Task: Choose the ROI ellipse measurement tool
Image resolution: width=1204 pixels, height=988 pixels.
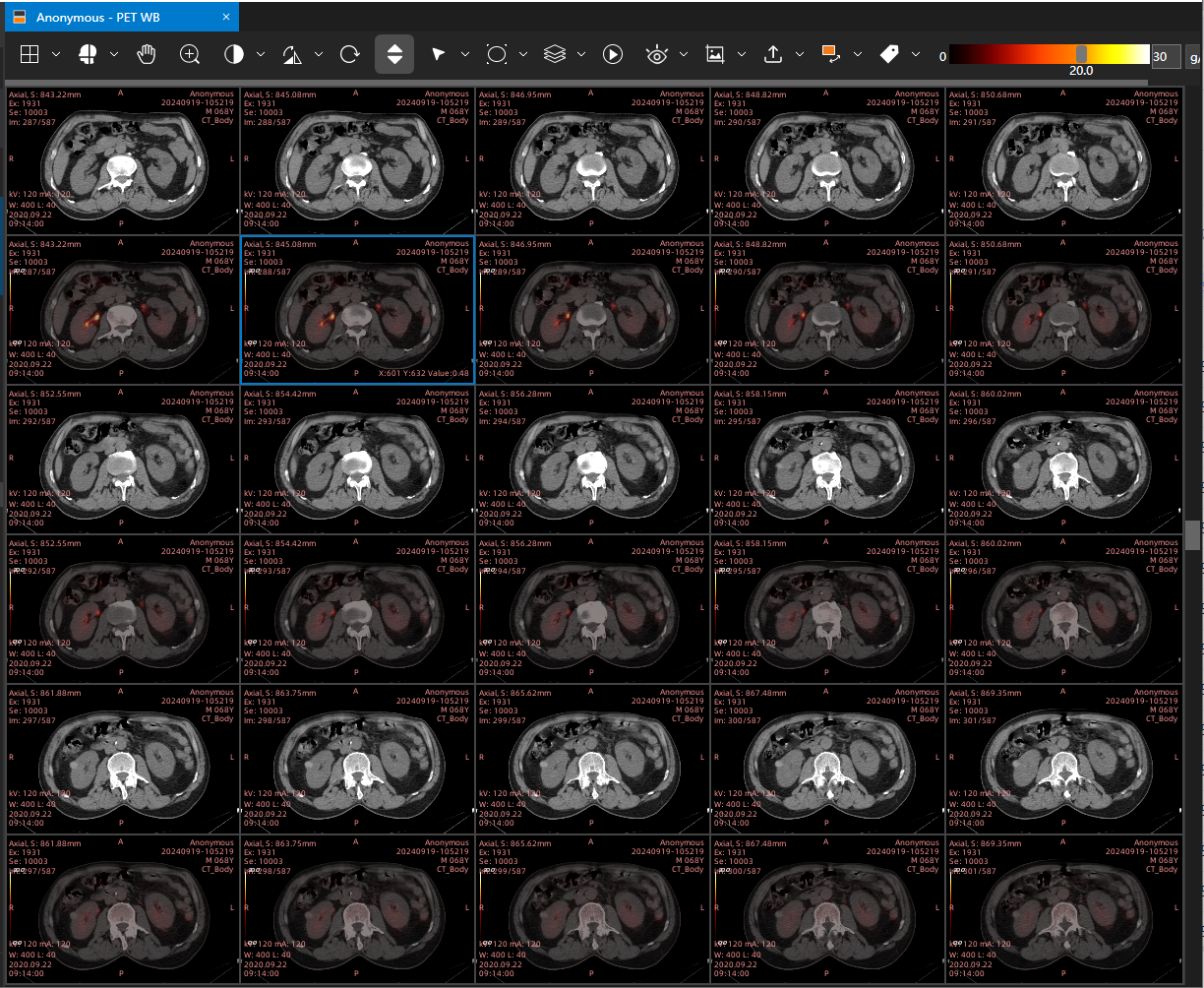Action: pos(497,54)
